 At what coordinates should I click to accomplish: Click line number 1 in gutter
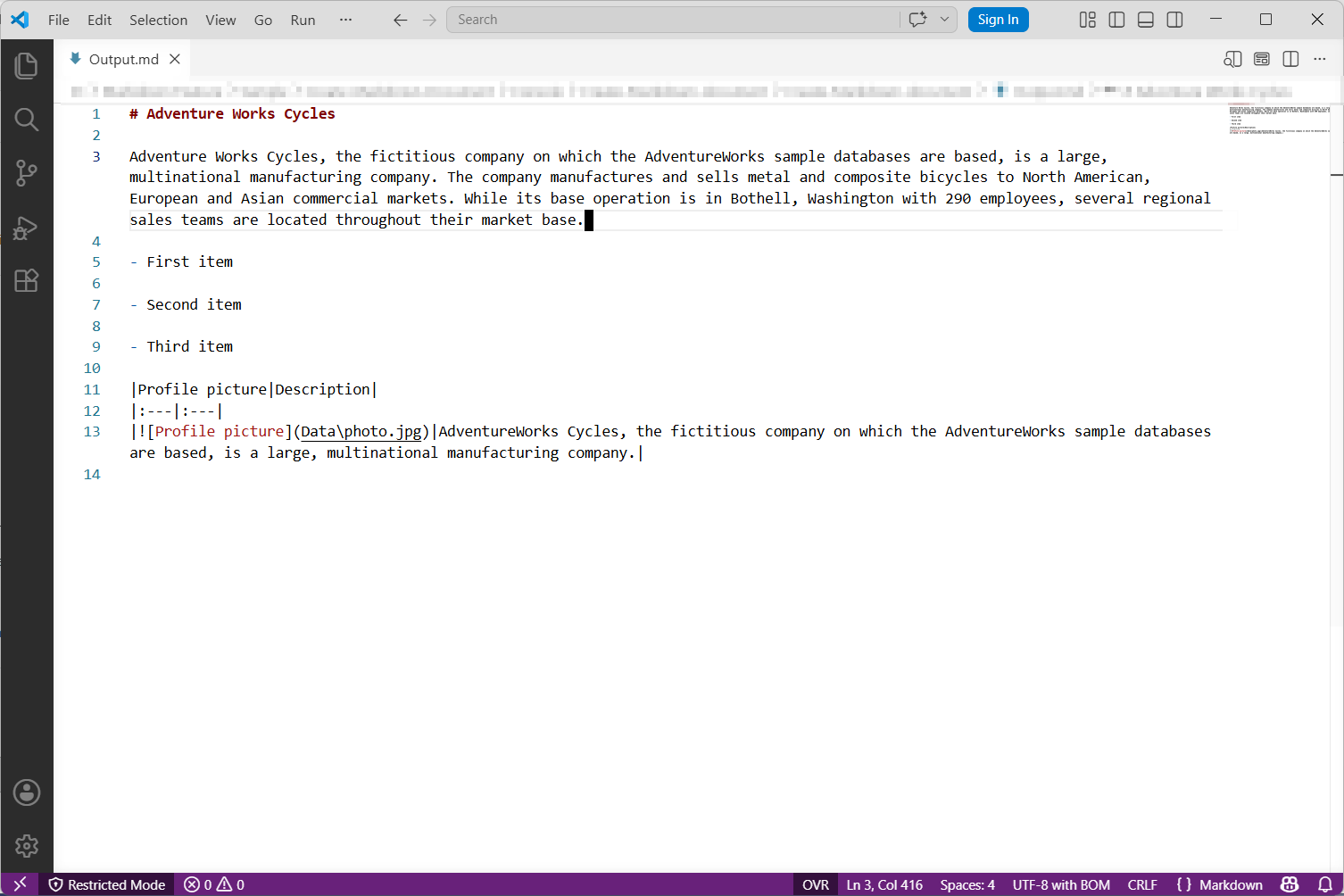(x=96, y=113)
